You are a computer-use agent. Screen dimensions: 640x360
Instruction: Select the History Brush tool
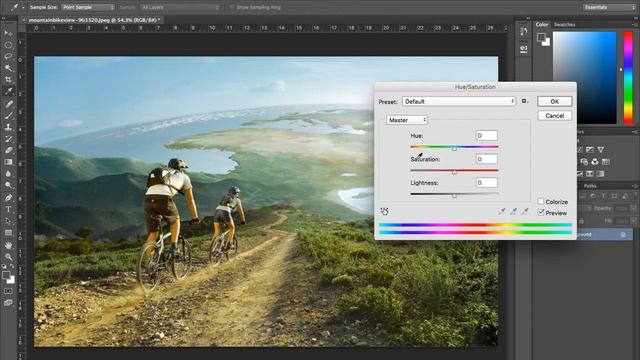click(x=8, y=139)
